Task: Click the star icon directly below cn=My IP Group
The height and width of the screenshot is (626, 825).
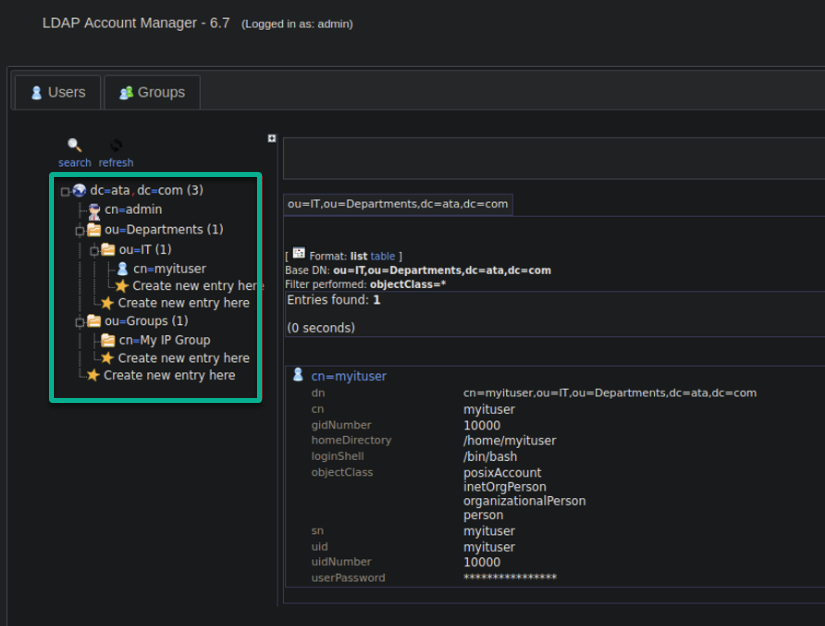Action: tap(107, 358)
